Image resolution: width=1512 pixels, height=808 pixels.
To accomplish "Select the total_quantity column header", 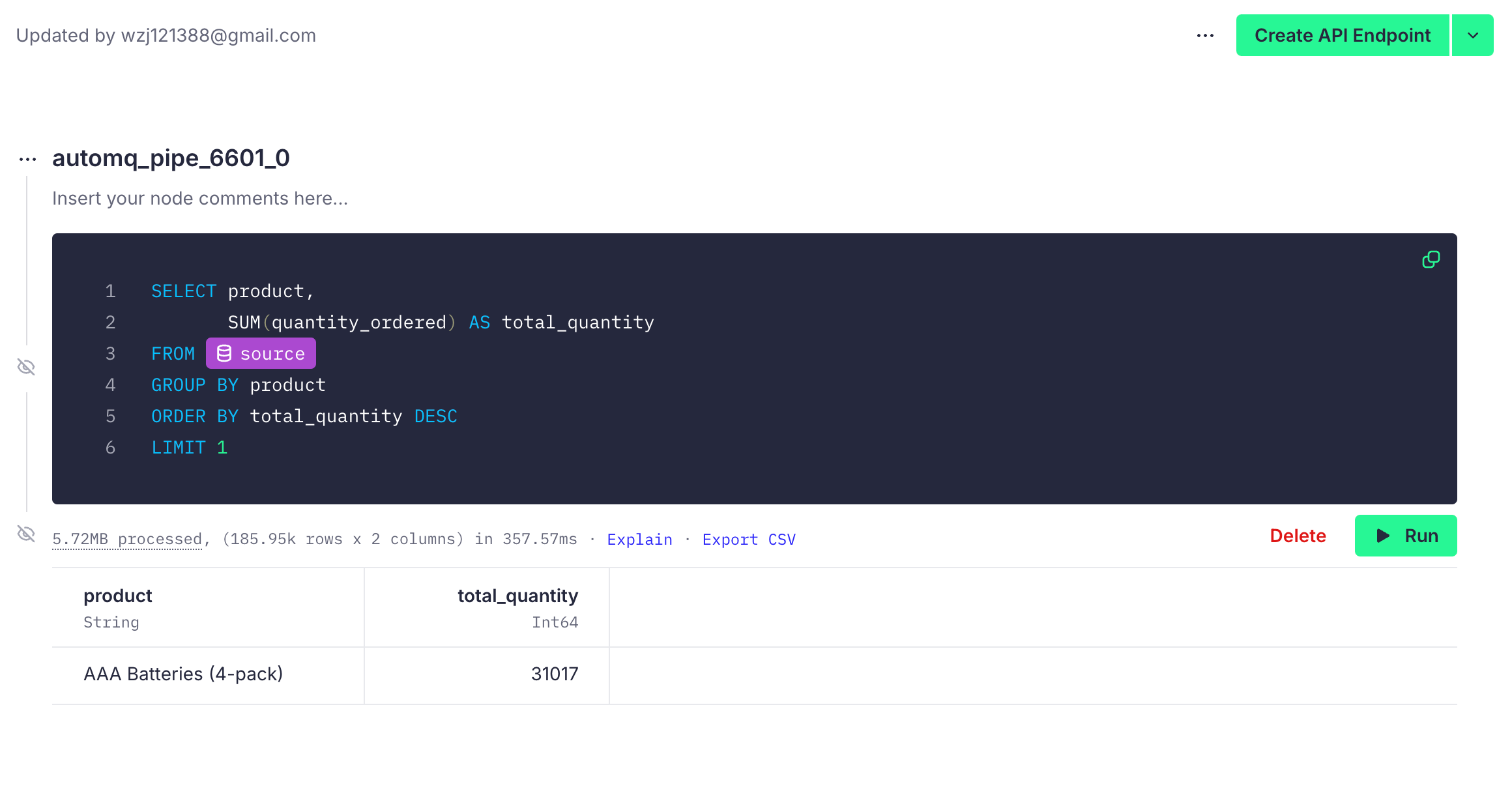I will point(517,596).
